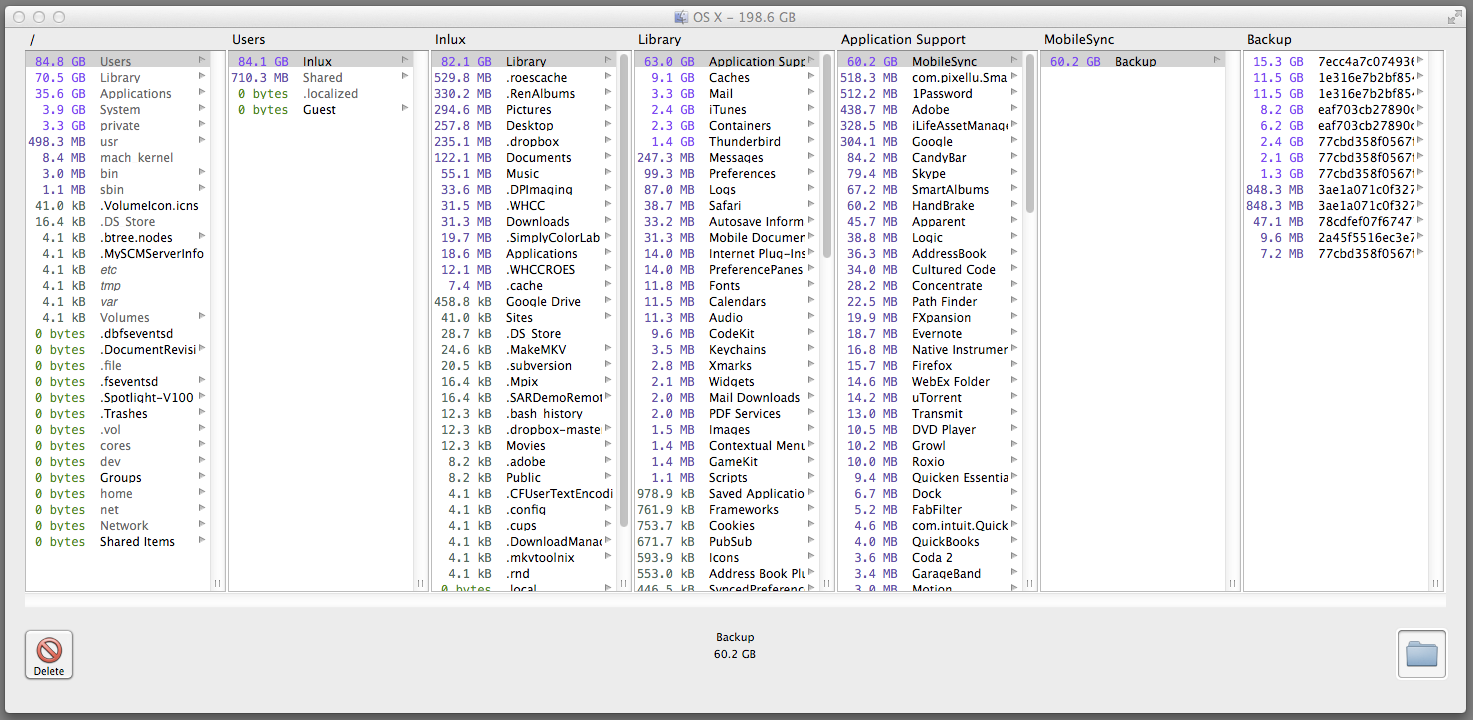Select the MobileSync row at 60.2 GB
The image size is (1473, 720).
click(930, 61)
